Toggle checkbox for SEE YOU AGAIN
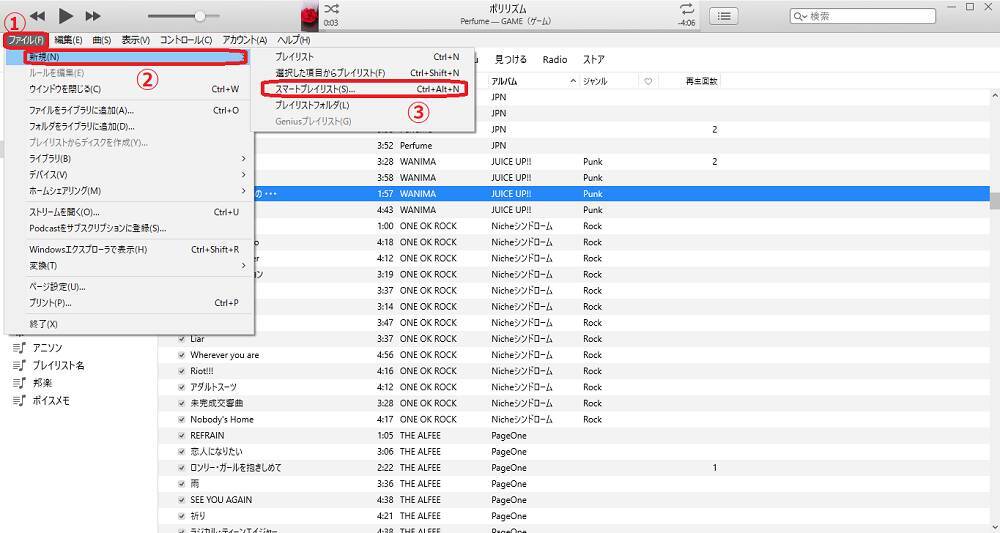 pos(181,500)
